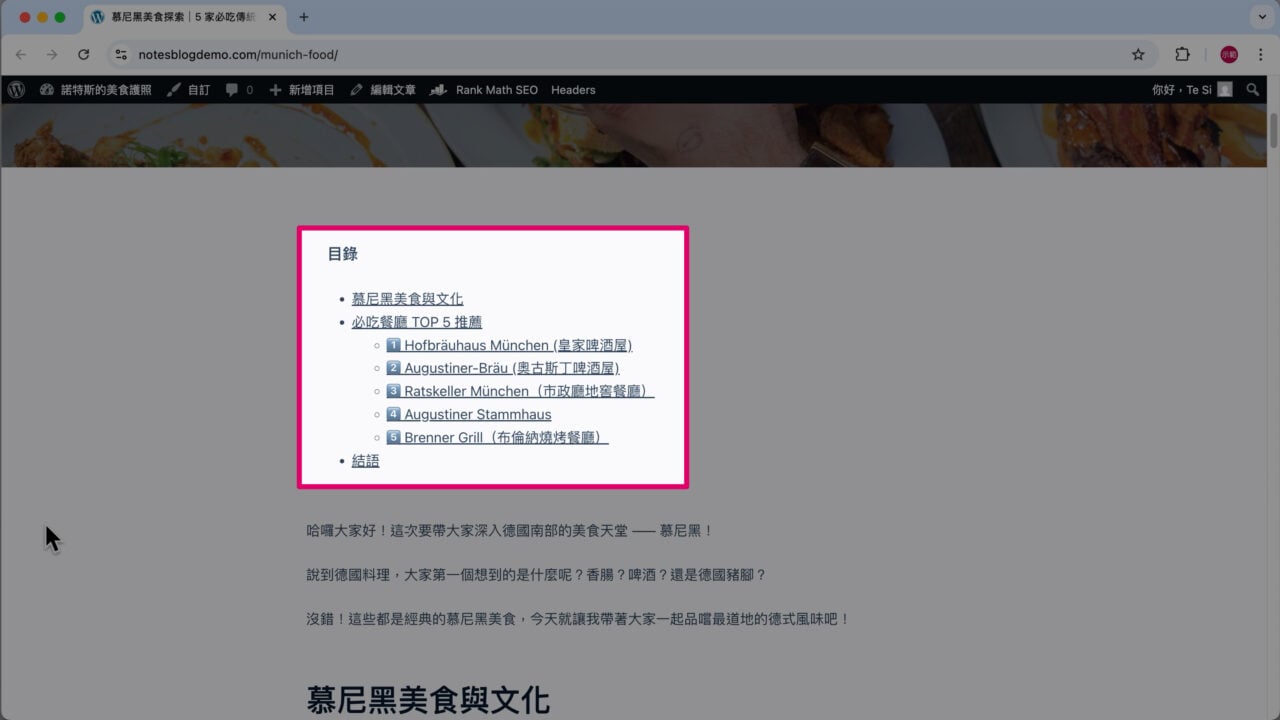Select the 自訂 (Customize) pencil icon
Image resolution: width=1280 pixels, height=720 pixels.
[x=190, y=90]
